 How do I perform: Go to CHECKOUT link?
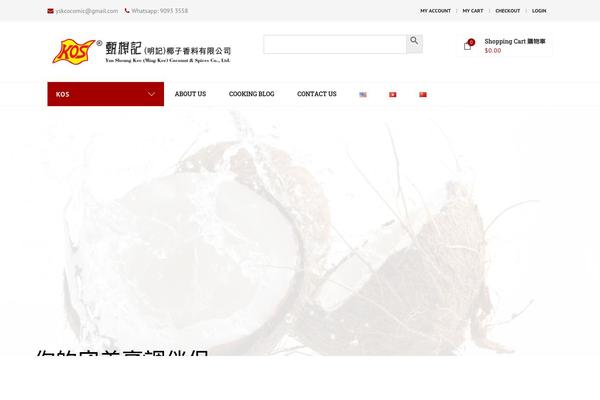pyautogui.click(x=508, y=11)
